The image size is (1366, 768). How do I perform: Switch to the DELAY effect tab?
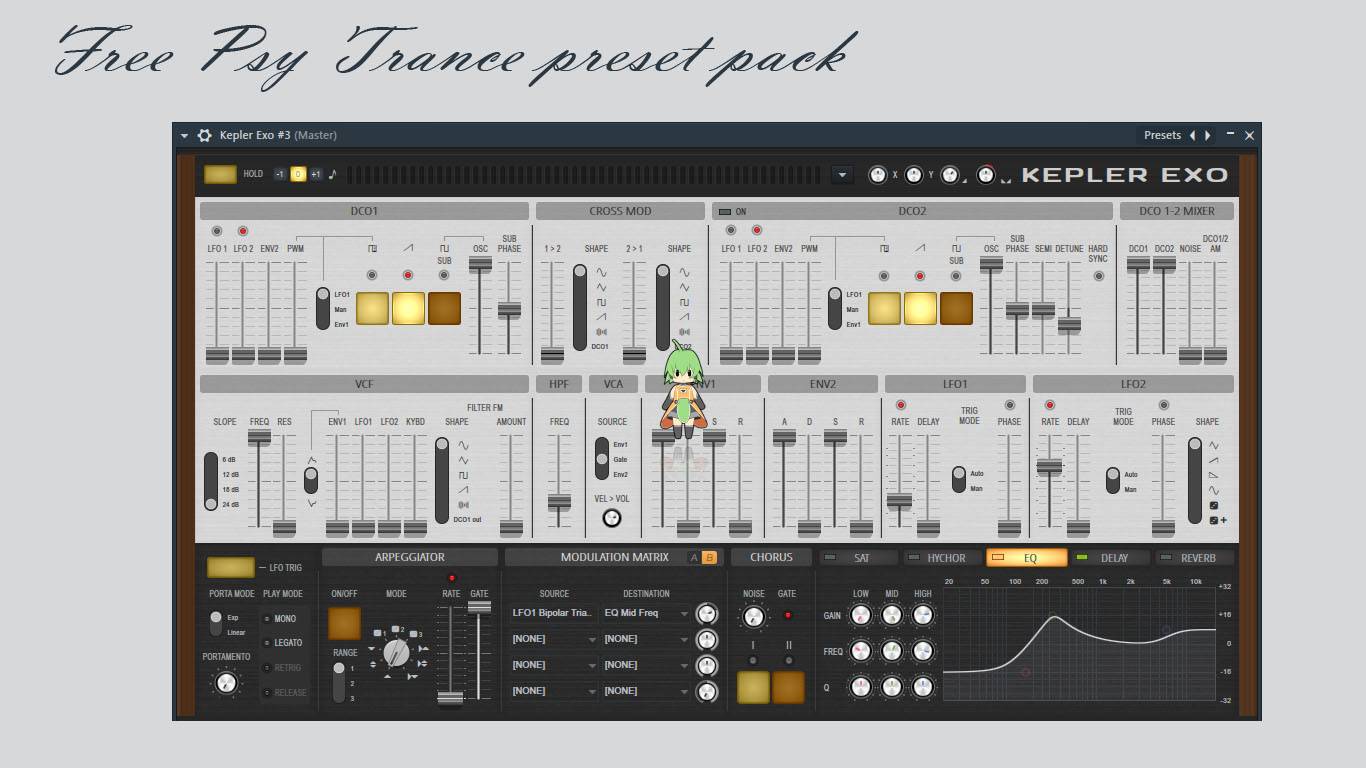coord(1110,558)
